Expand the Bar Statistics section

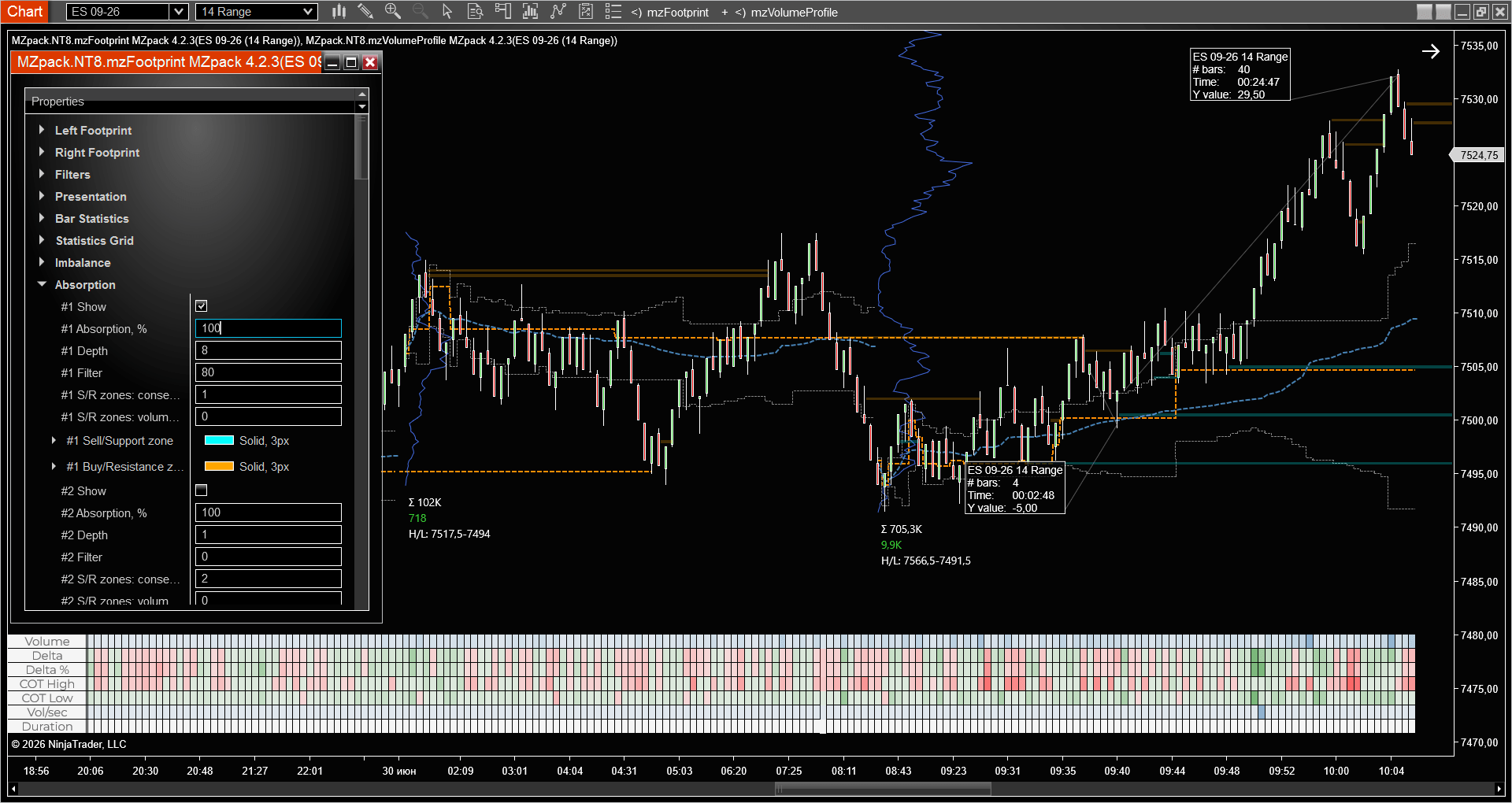(42, 218)
